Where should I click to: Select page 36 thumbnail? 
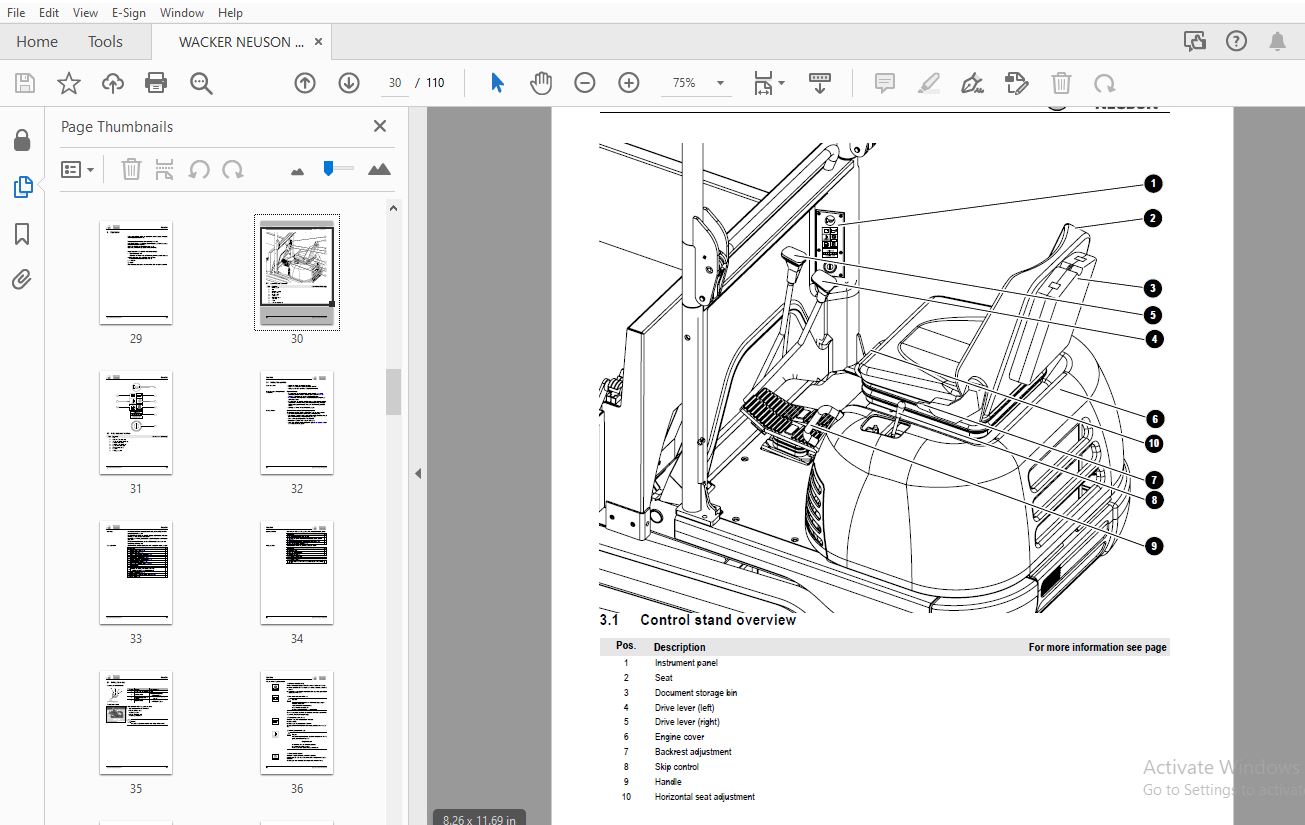coord(297,723)
